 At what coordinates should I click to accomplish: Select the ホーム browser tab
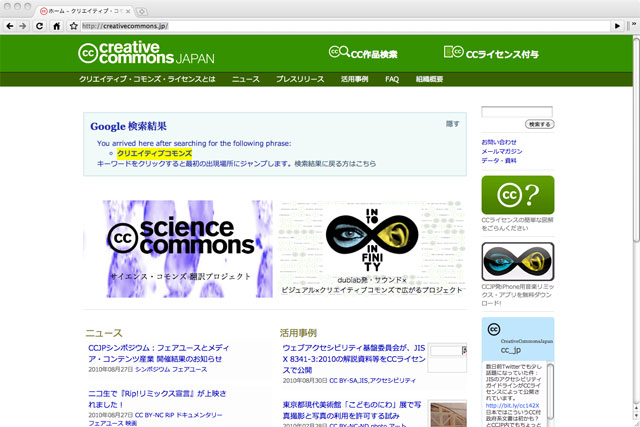pyautogui.click(x=86, y=11)
